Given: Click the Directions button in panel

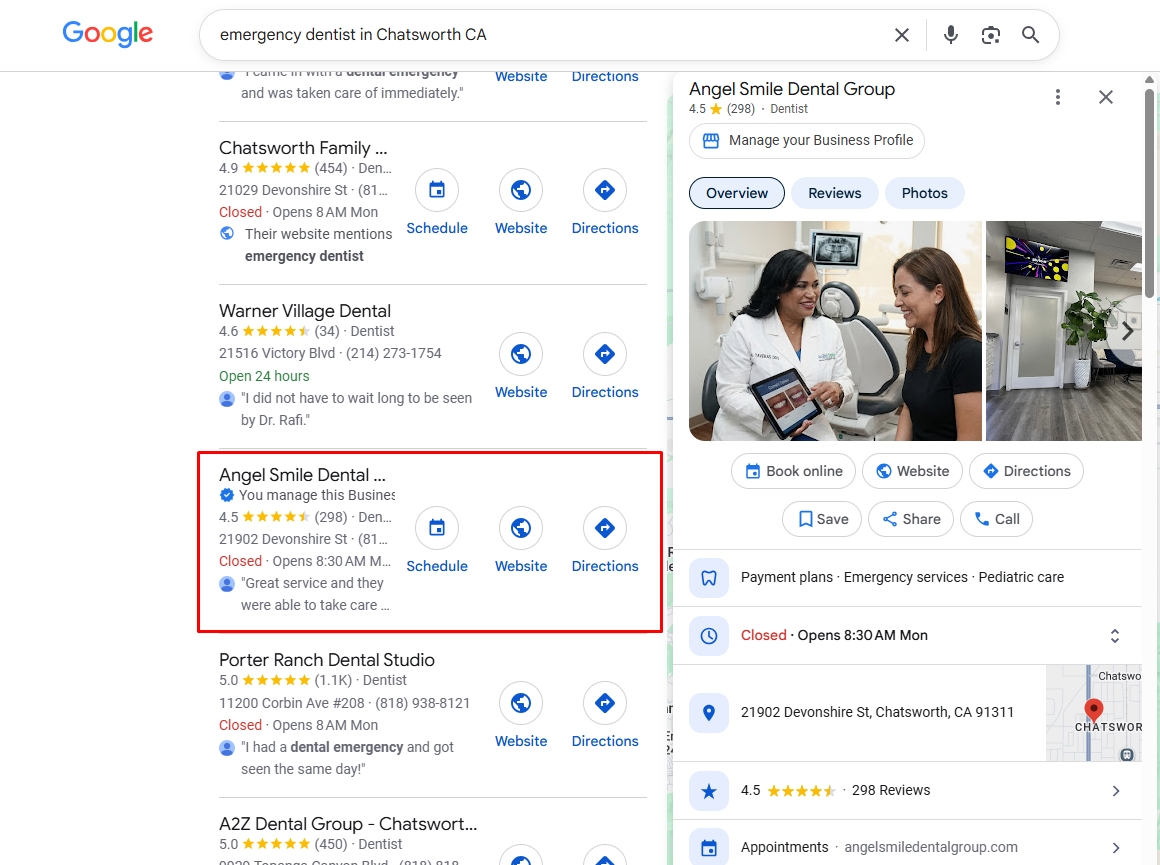Looking at the screenshot, I should coord(1026,471).
